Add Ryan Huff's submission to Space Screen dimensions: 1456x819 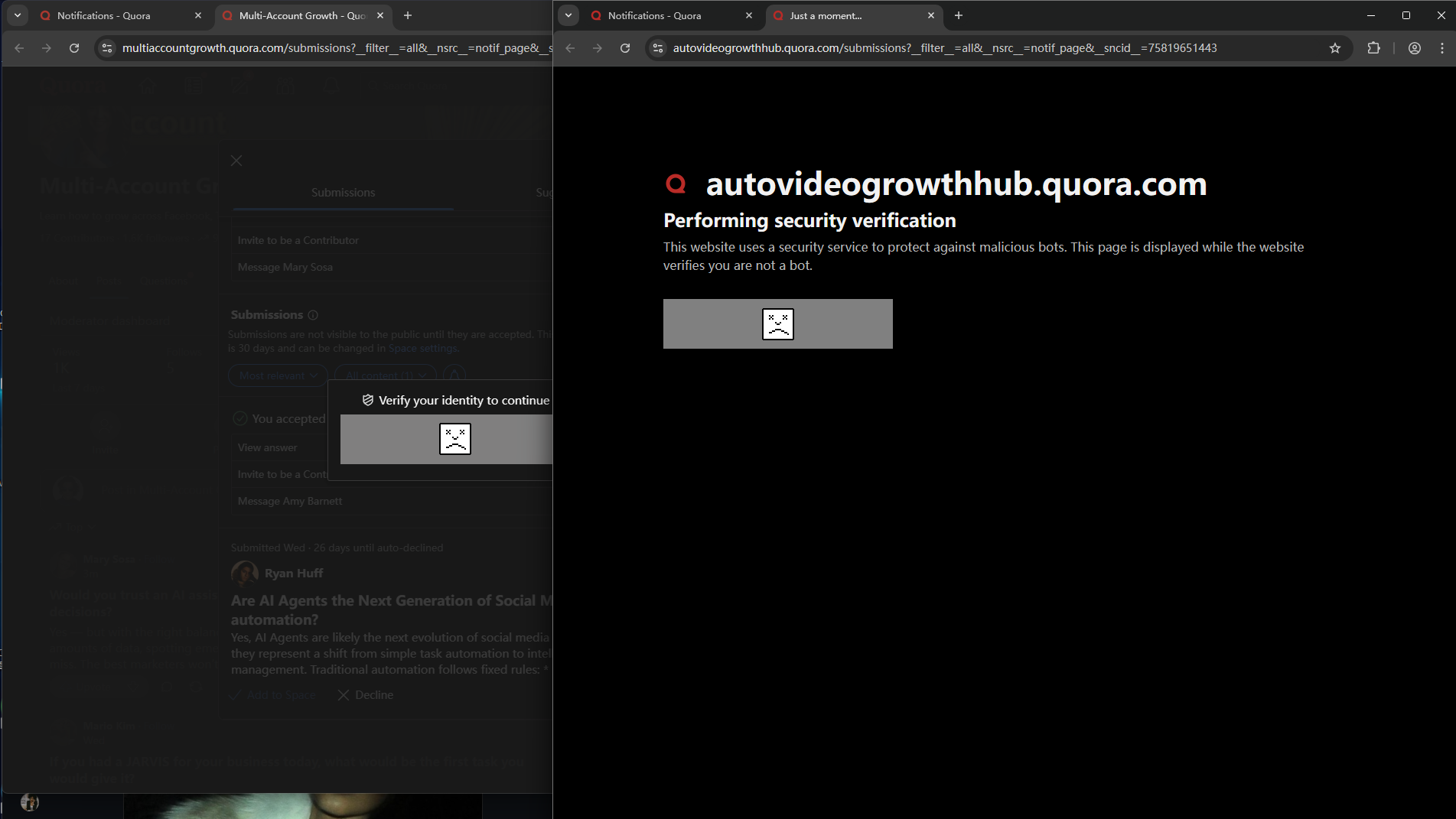point(274,695)
